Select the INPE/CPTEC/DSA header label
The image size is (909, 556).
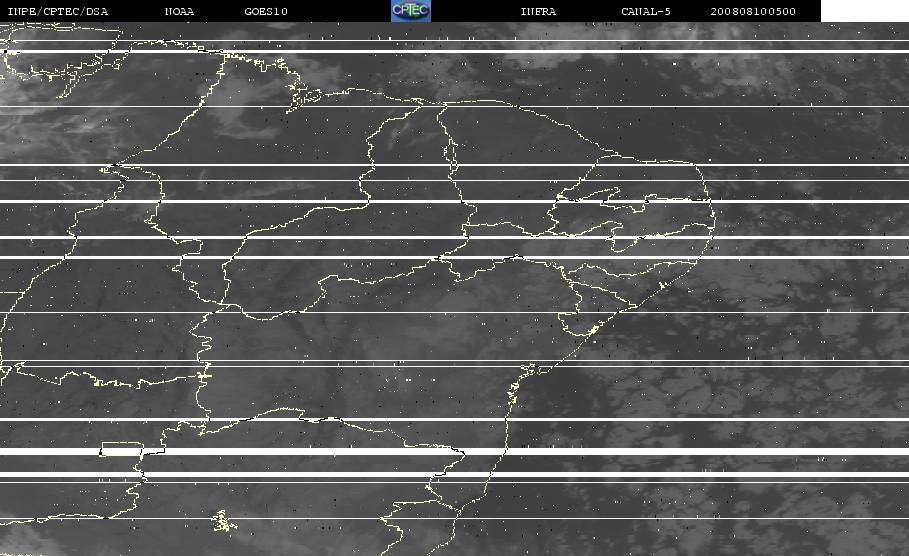58,11
